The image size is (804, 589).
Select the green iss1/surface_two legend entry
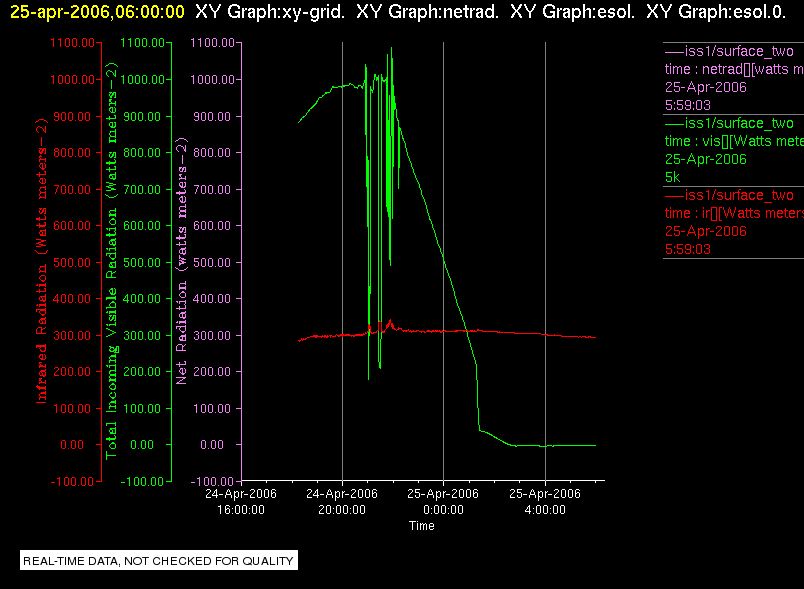click(x=729, y=123)
